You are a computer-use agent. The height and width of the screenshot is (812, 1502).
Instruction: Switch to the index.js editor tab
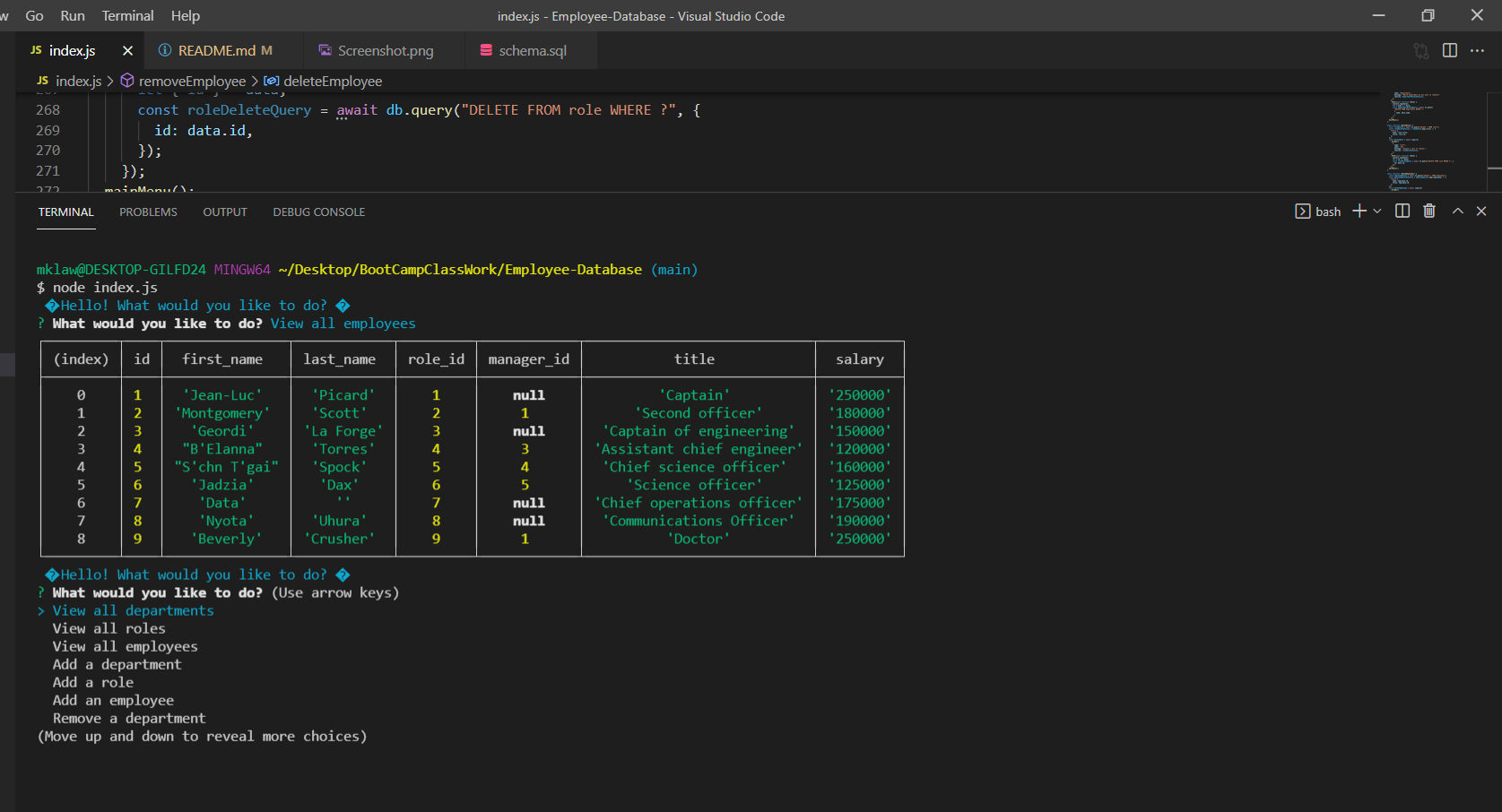(72, 50)
